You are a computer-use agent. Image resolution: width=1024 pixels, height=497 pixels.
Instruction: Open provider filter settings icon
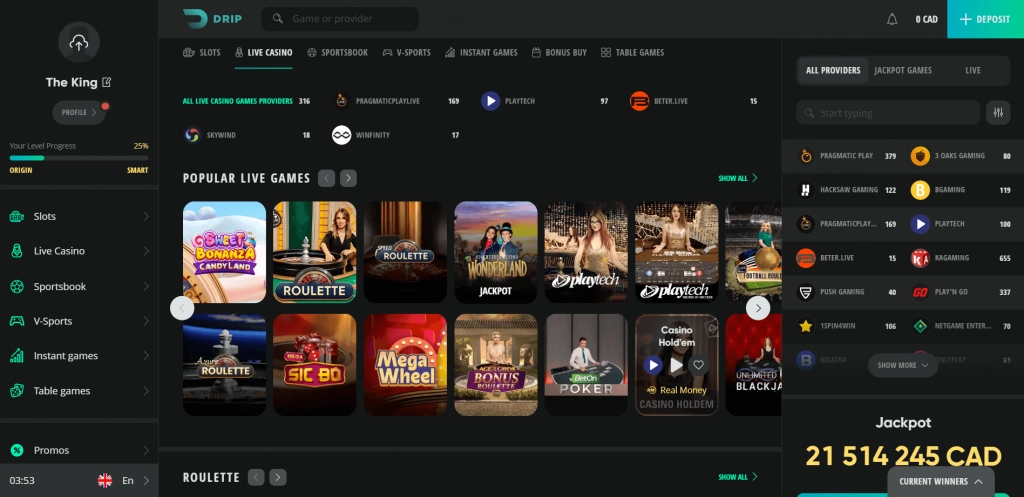click(x=998, y=113)
